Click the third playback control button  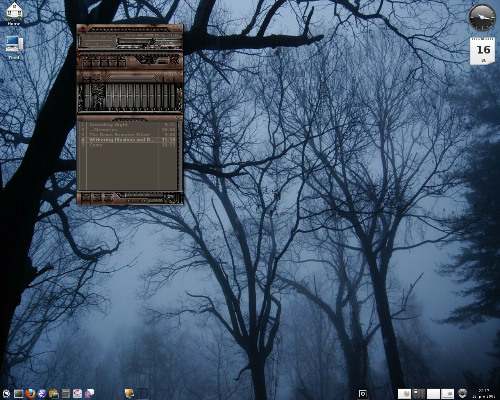click(x=104, y=63)
